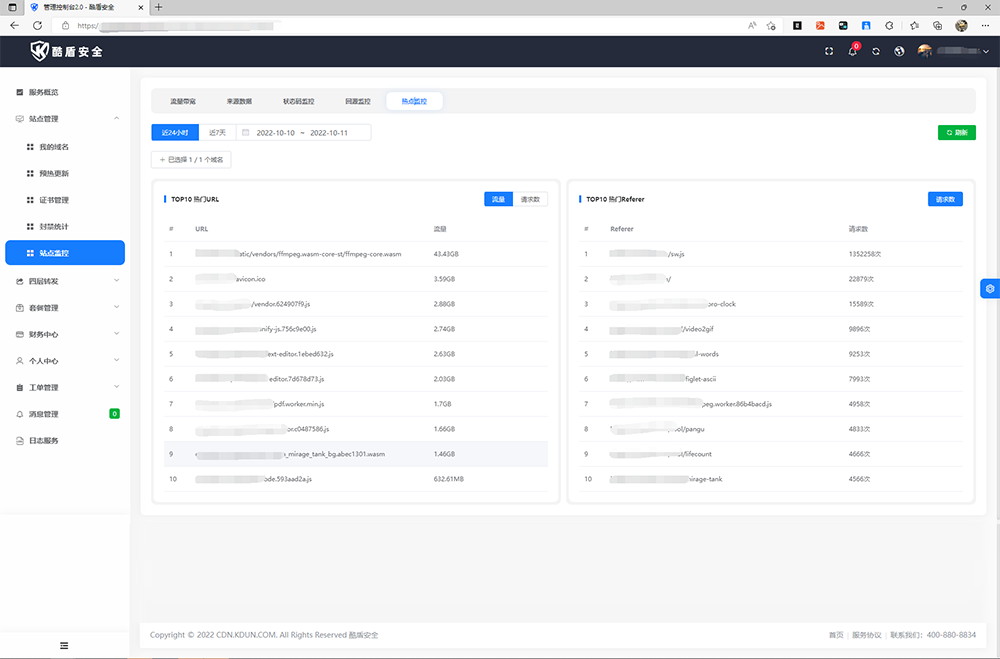1000x659 pixels.
Task: Open browser extensions puzzle icon
Action: tap(889, 26)
